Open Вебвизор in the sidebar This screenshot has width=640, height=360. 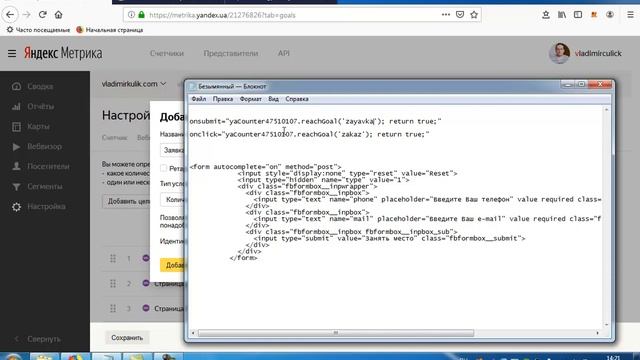tap(44, 147)
